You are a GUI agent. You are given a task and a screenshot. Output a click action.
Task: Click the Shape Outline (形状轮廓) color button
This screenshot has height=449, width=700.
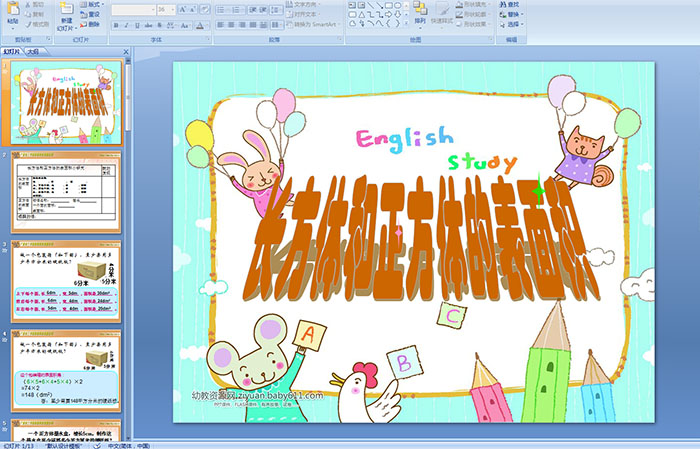click(x=472, y=14)
